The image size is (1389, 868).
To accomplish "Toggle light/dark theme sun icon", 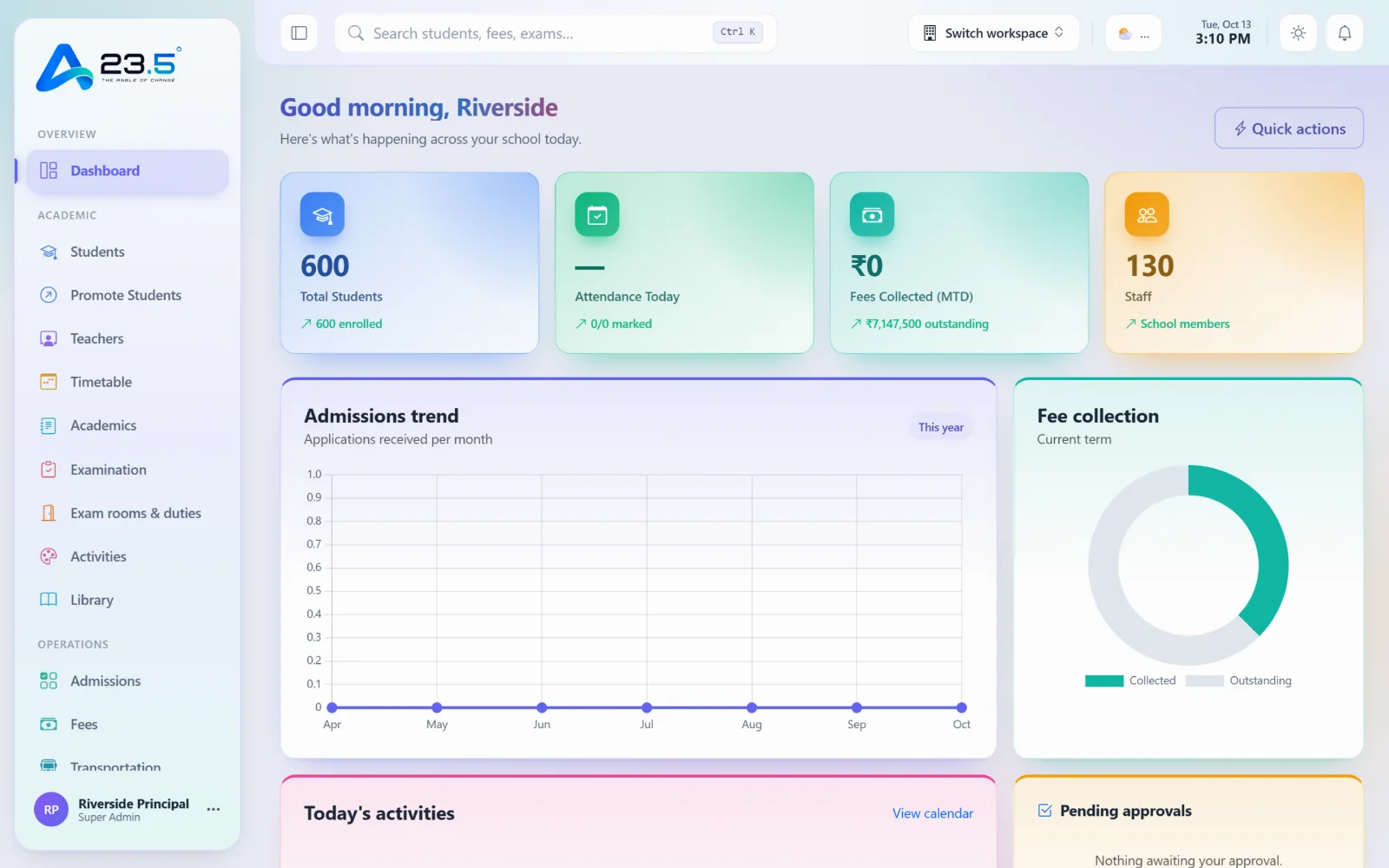I will click(x=1298, y=33).
